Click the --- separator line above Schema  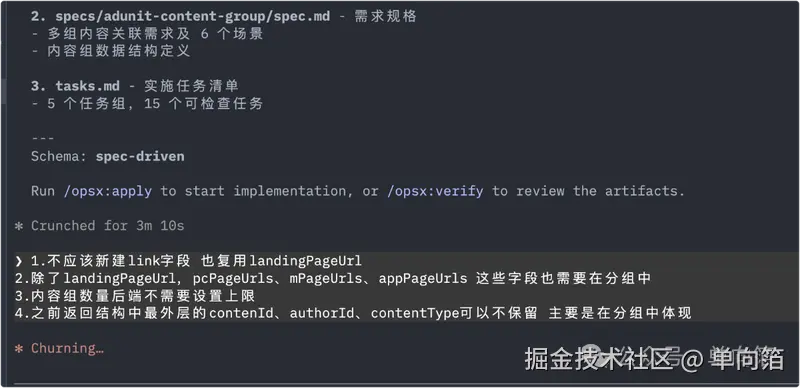[43, 139]
